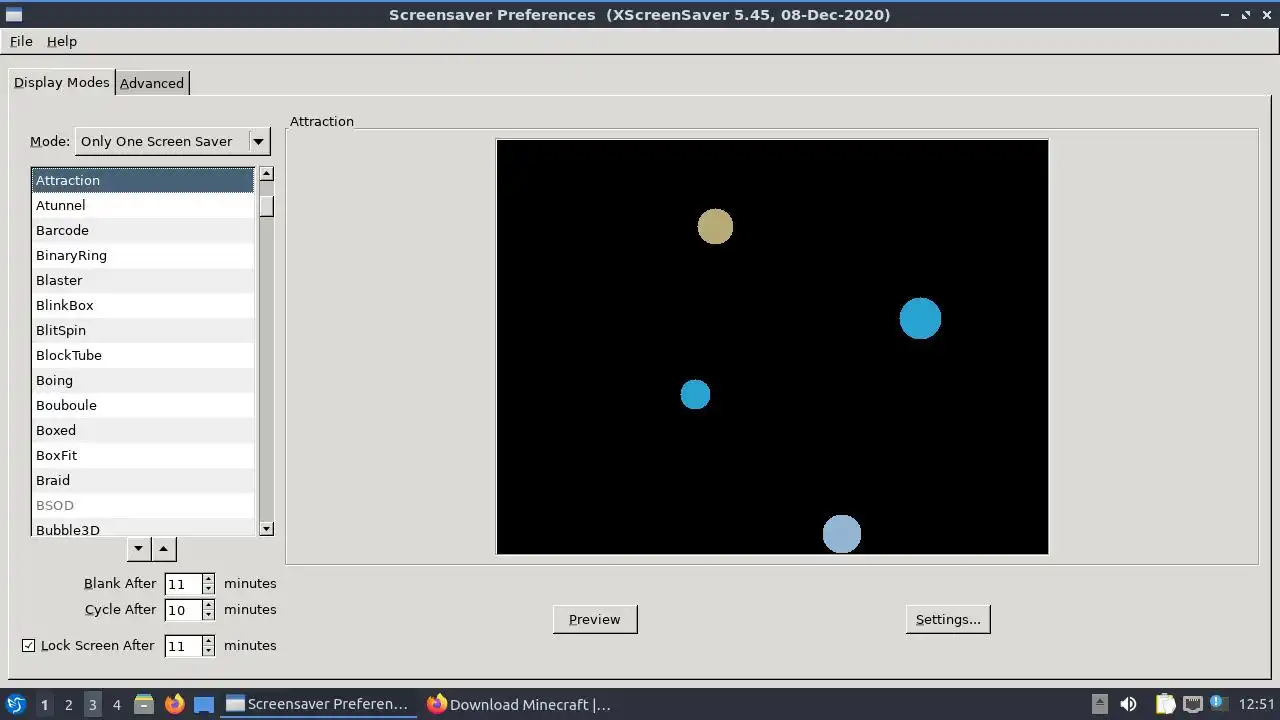
Task: Decrease the Cycle After minutes value
Action: point(208,615)
